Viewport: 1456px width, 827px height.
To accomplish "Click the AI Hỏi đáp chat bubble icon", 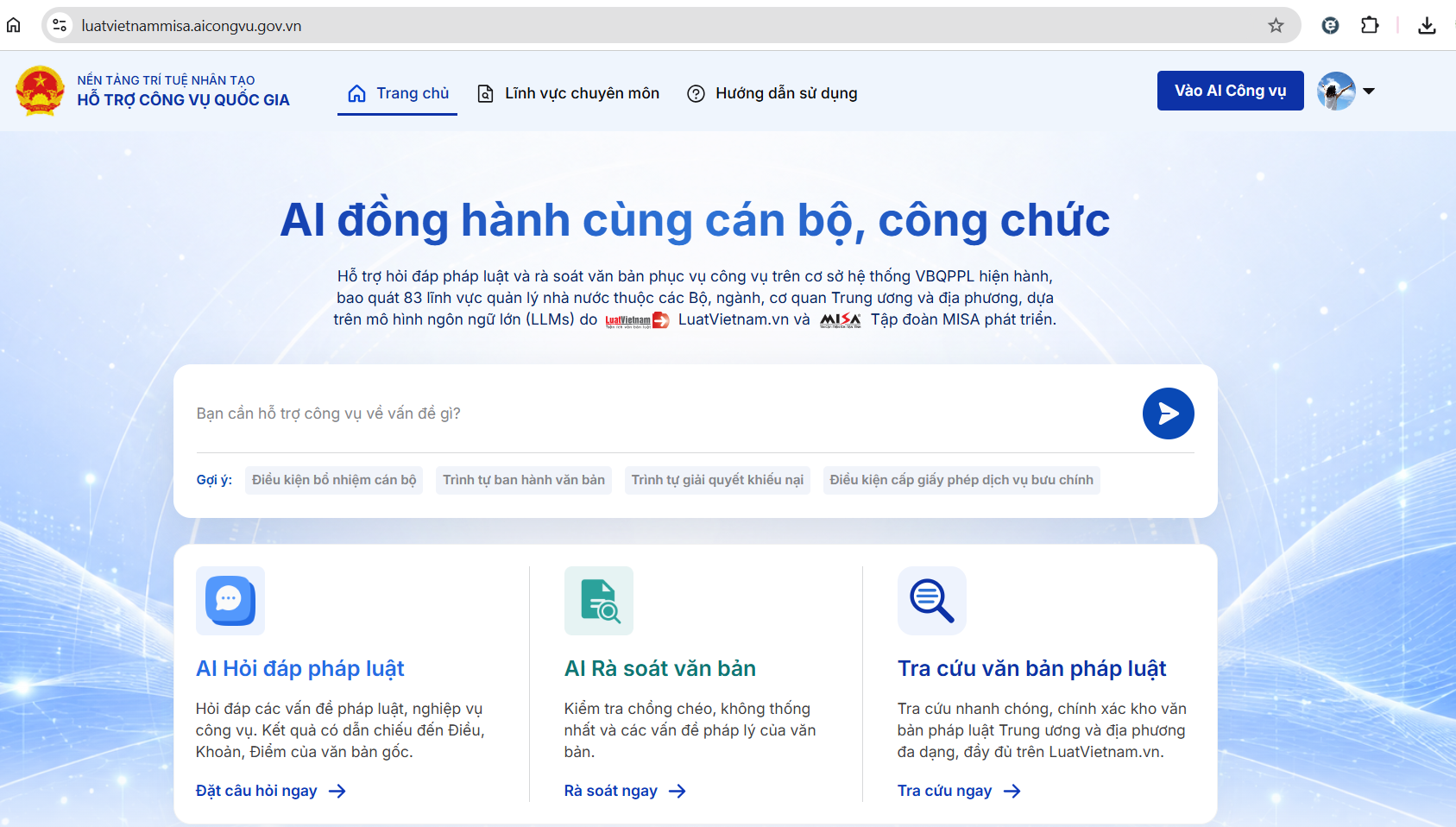I will click(x=230, y=600).
